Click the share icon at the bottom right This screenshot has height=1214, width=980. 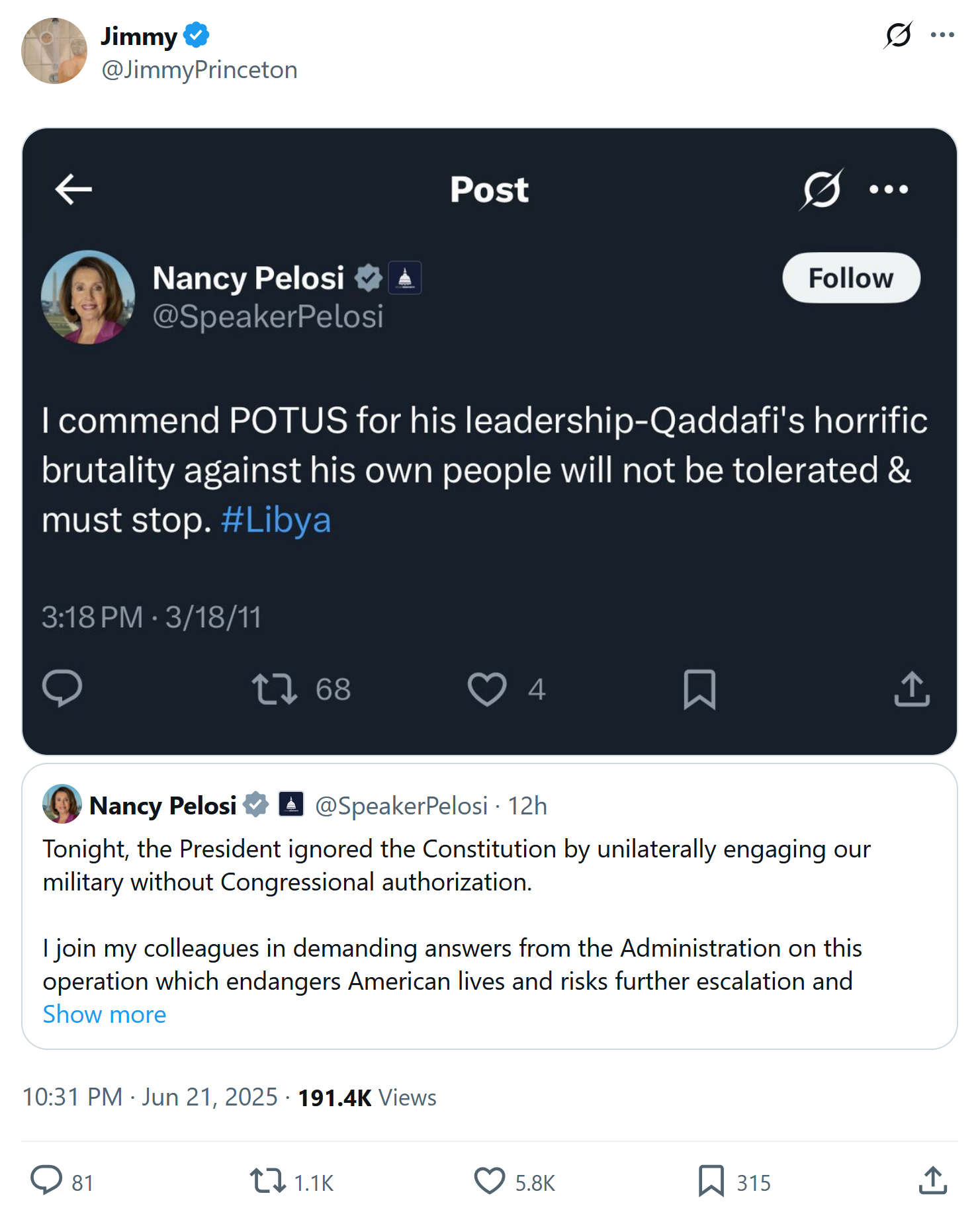[x=932, y=1181]
